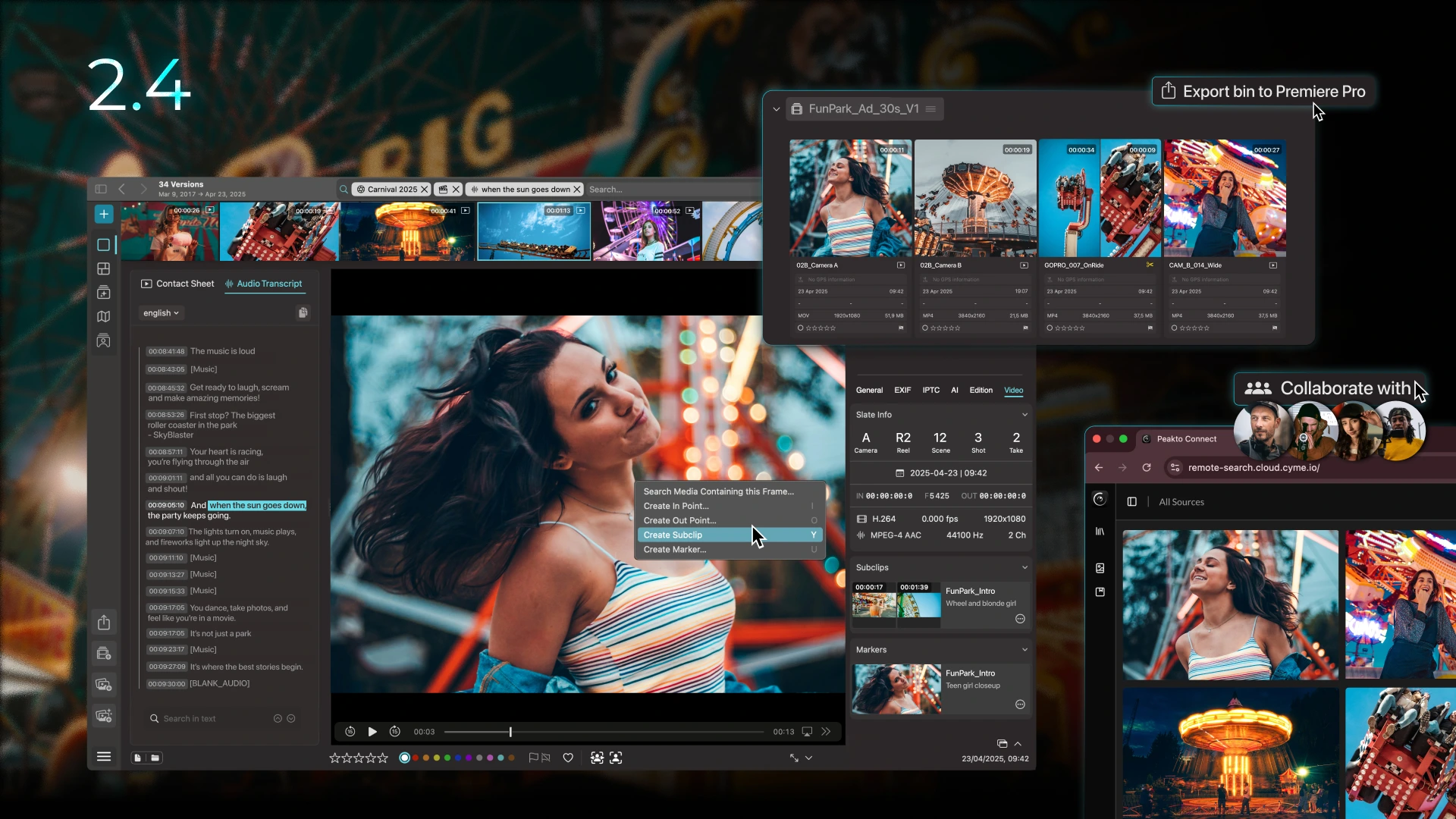Click the share/export icon in left sidebar
Image resolution: width=1456 pixels, height=819 pixels.
104,623
